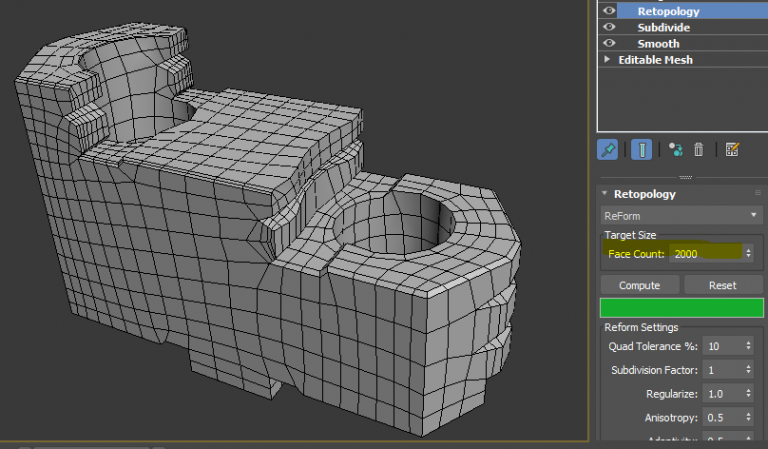Click the Compute button
The width and height of the screenshot is (768, 449).
point(640,285)
